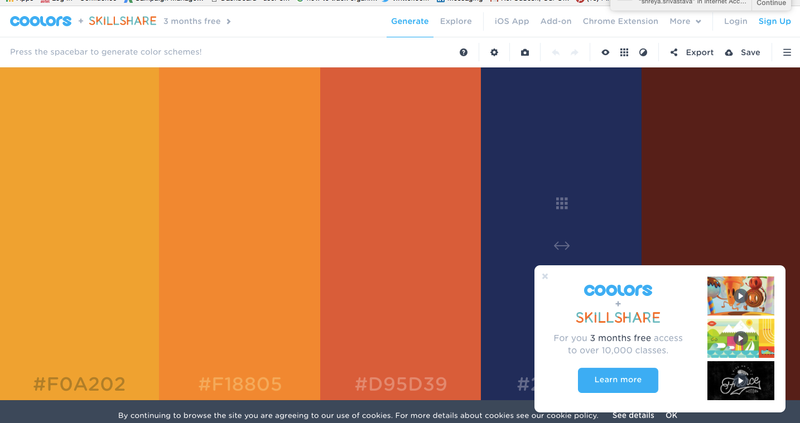Open the Chrome Extension link
The width and height of the screenshot is (800, 423).
pos(620,21)
